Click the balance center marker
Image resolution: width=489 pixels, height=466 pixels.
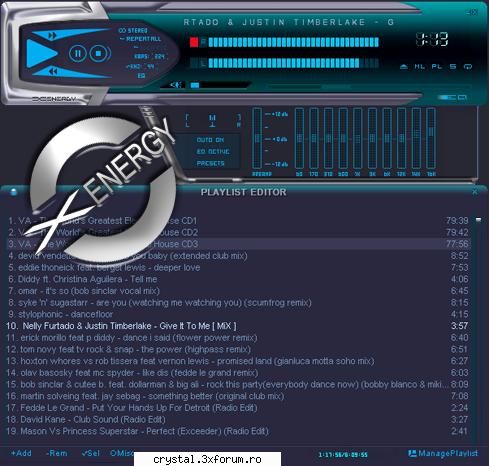[212, 121]
